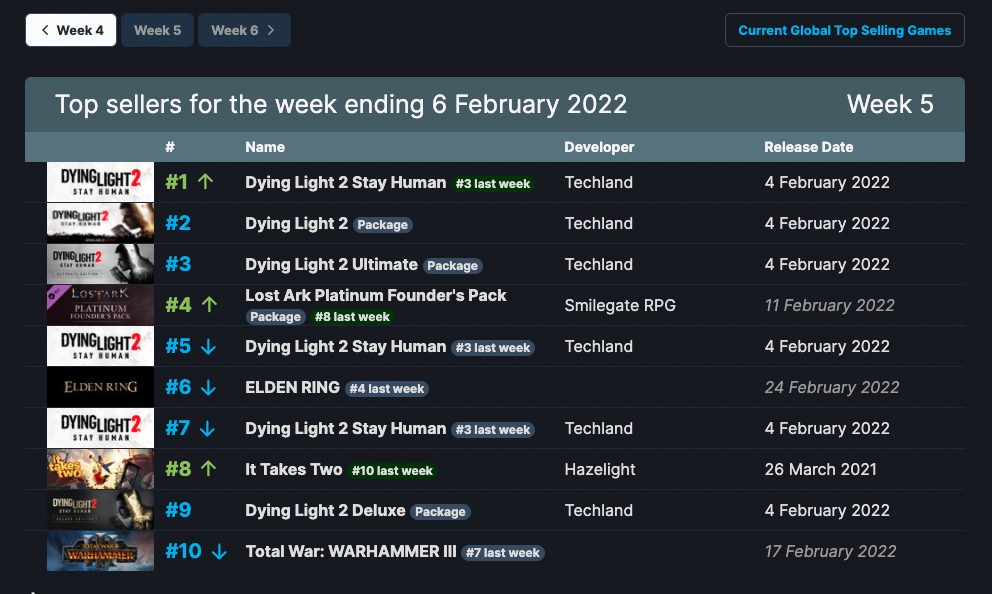Screen dimensions: 992x594
Task: Click the #9 rank number
Action: point(178,510)
